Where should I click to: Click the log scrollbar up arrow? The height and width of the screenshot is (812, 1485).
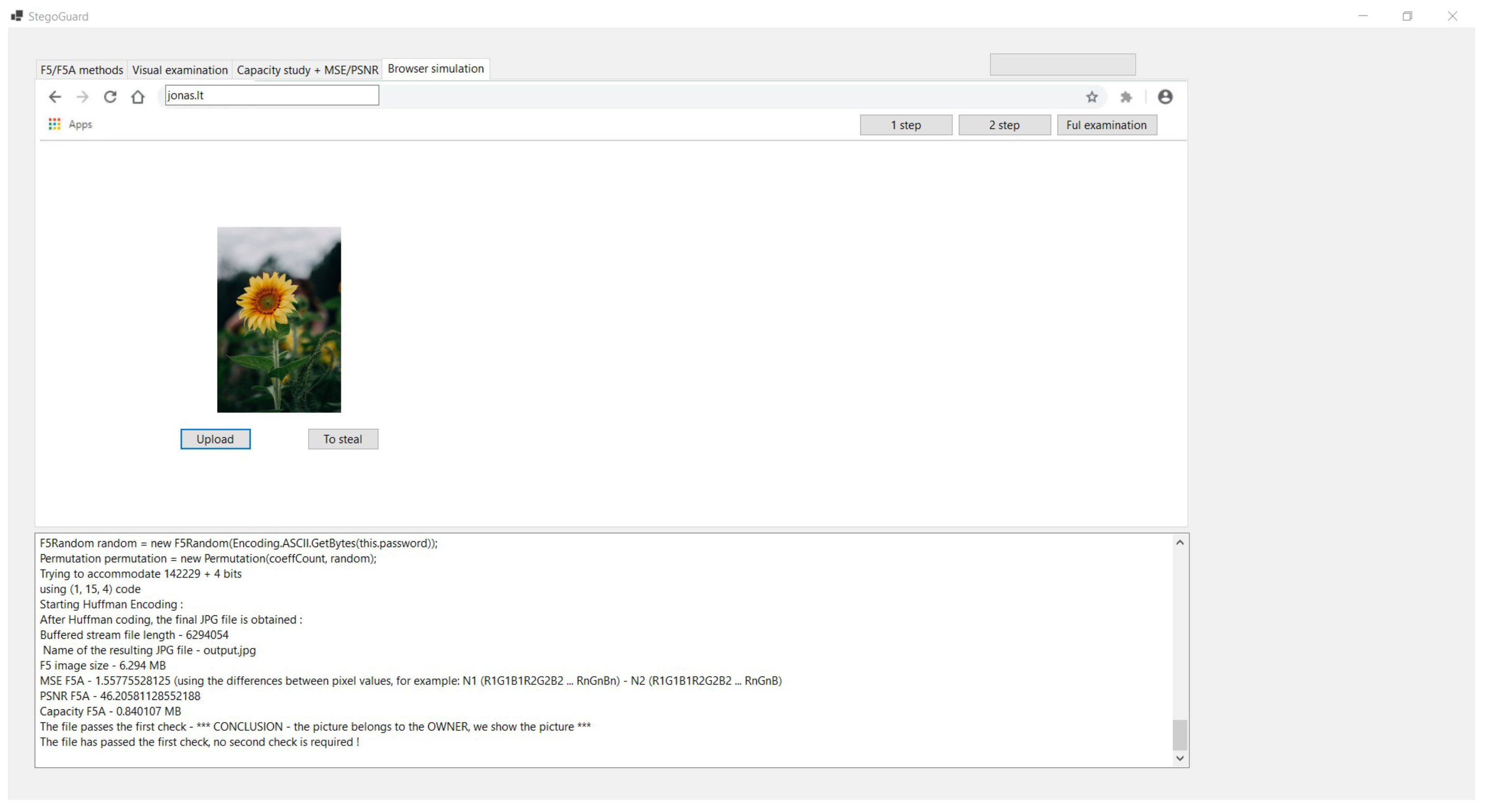tap(1180, 543)
